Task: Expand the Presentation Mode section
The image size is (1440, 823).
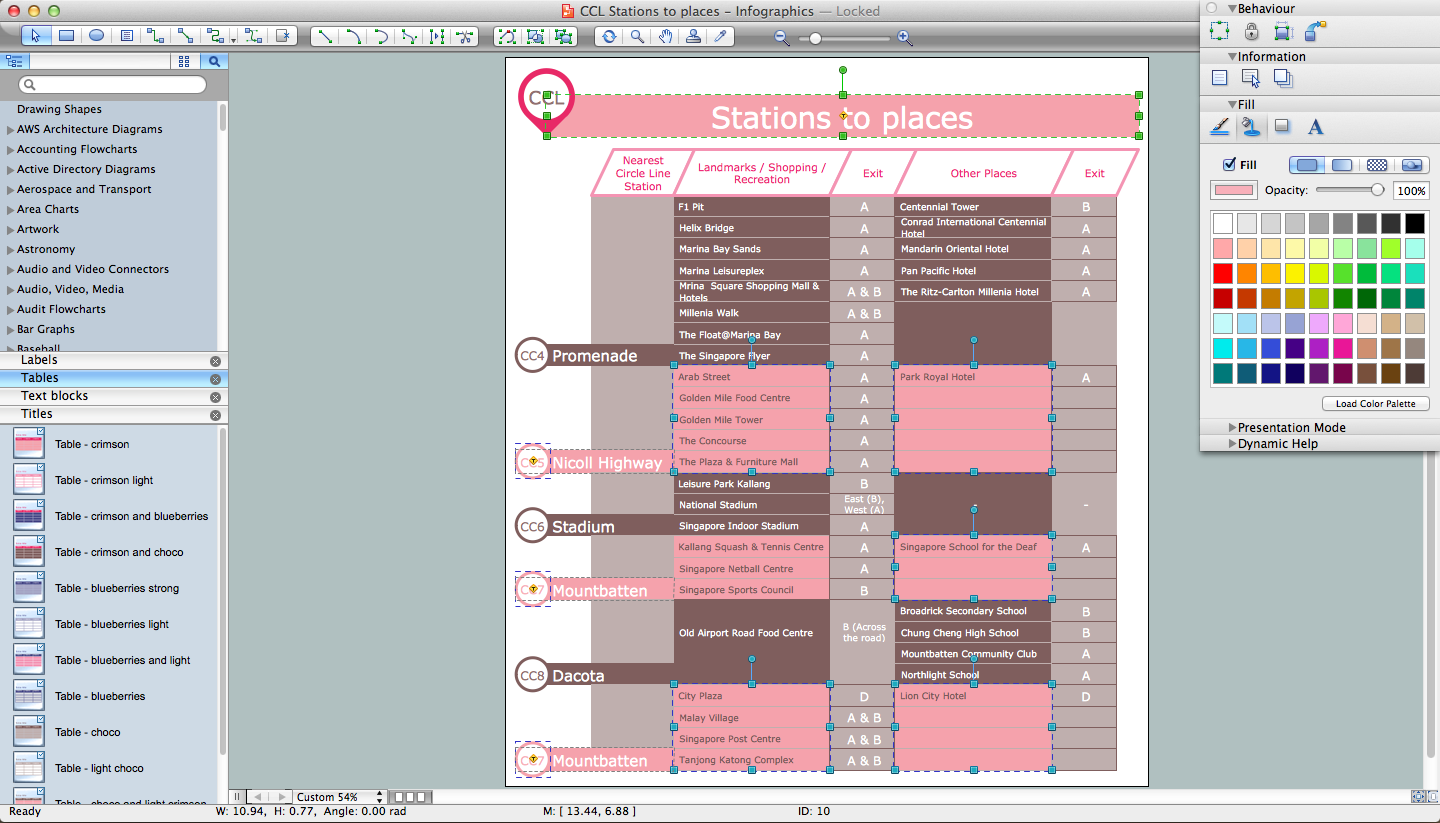Action: click(x=1232, y=428)
